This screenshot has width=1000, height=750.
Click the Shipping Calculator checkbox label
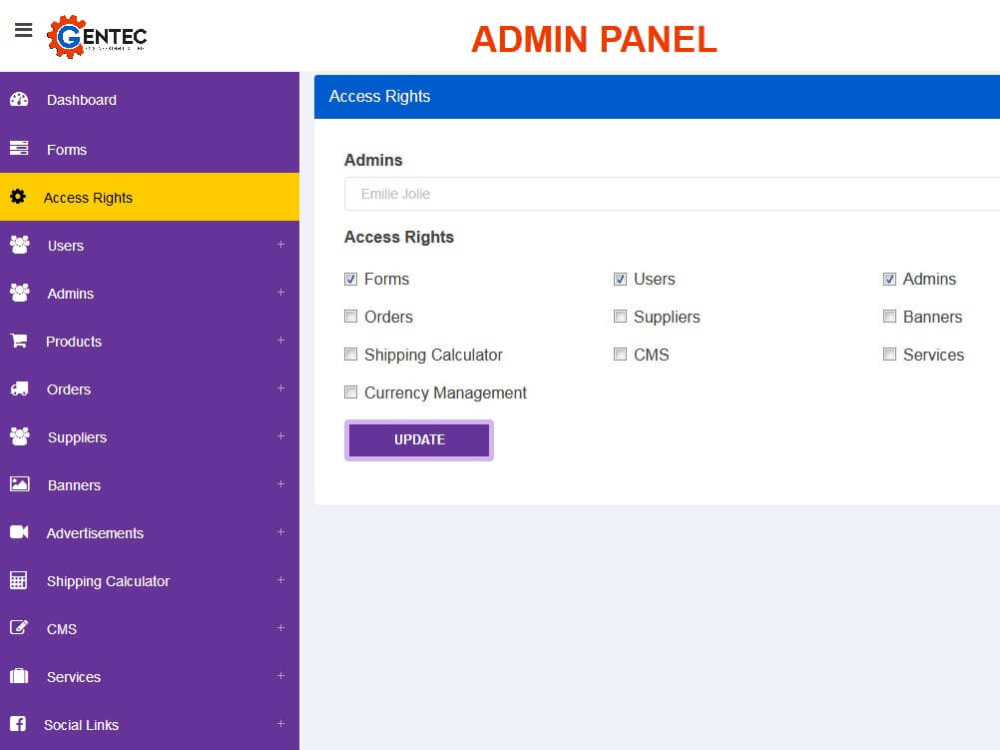click(433, 355)
